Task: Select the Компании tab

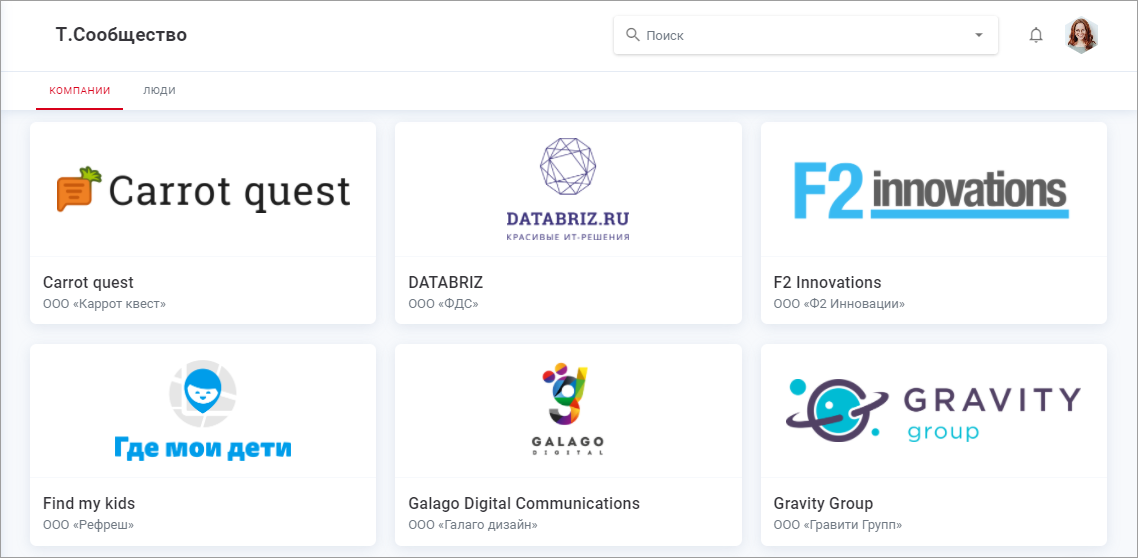Action: click(80, 90)
